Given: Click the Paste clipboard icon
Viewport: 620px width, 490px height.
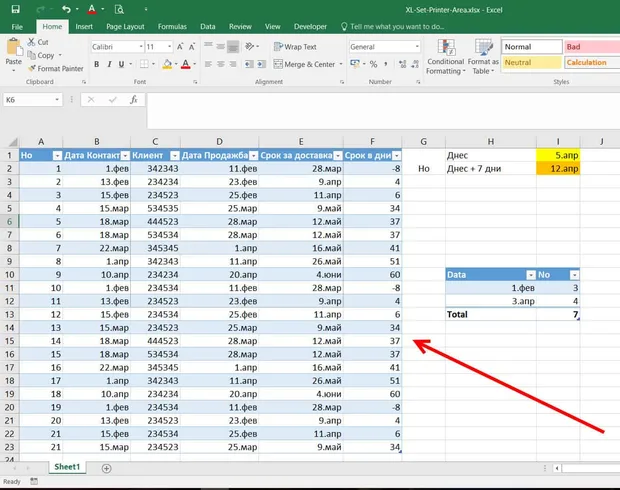Looking at the screenshot, I should tap(14, 47).
